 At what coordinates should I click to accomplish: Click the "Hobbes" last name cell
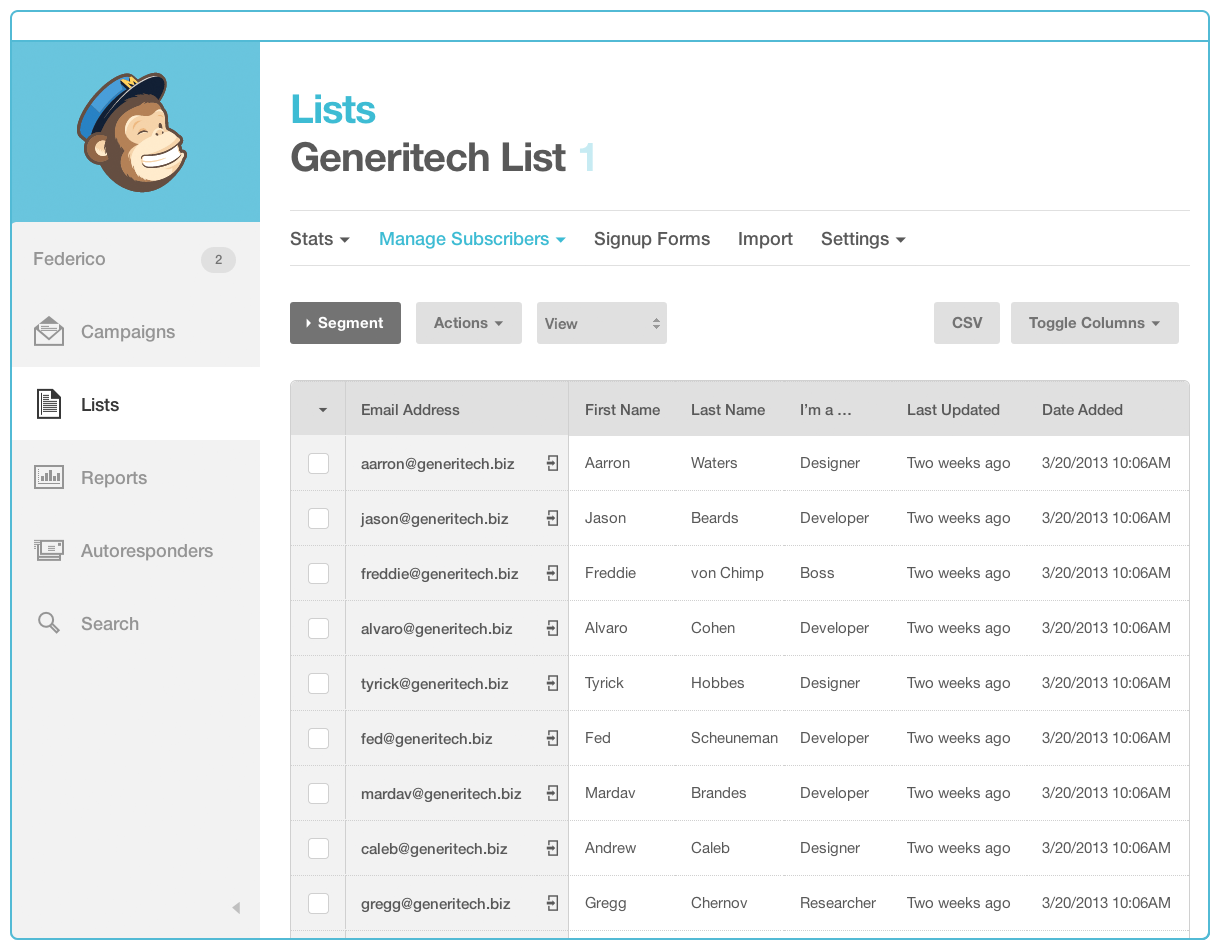click(718, 683)
